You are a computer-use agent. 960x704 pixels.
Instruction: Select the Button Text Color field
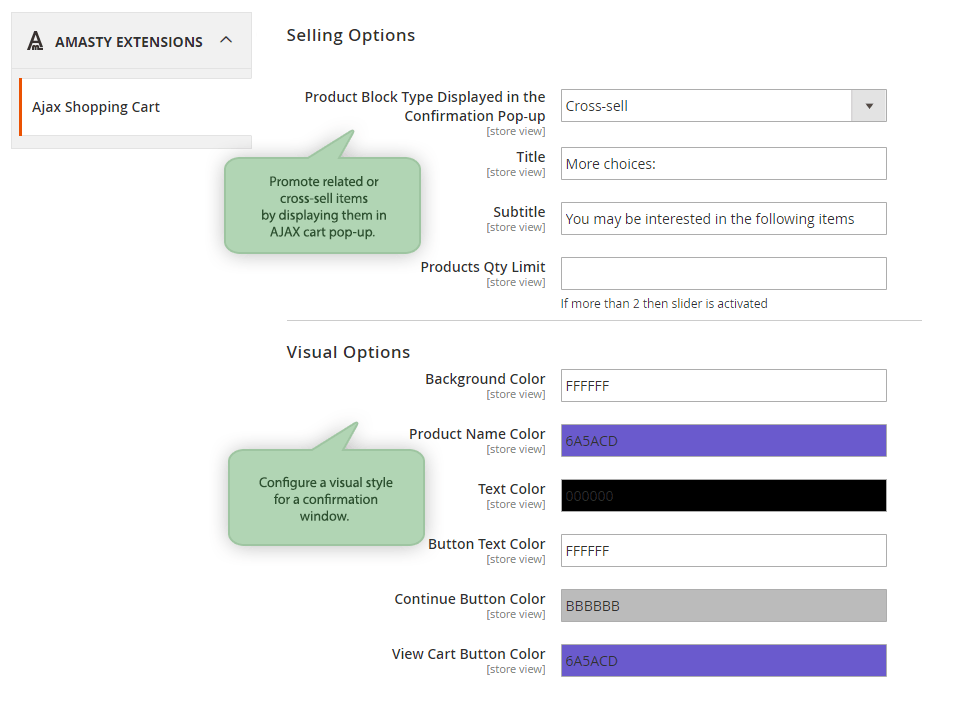[723, 551]
